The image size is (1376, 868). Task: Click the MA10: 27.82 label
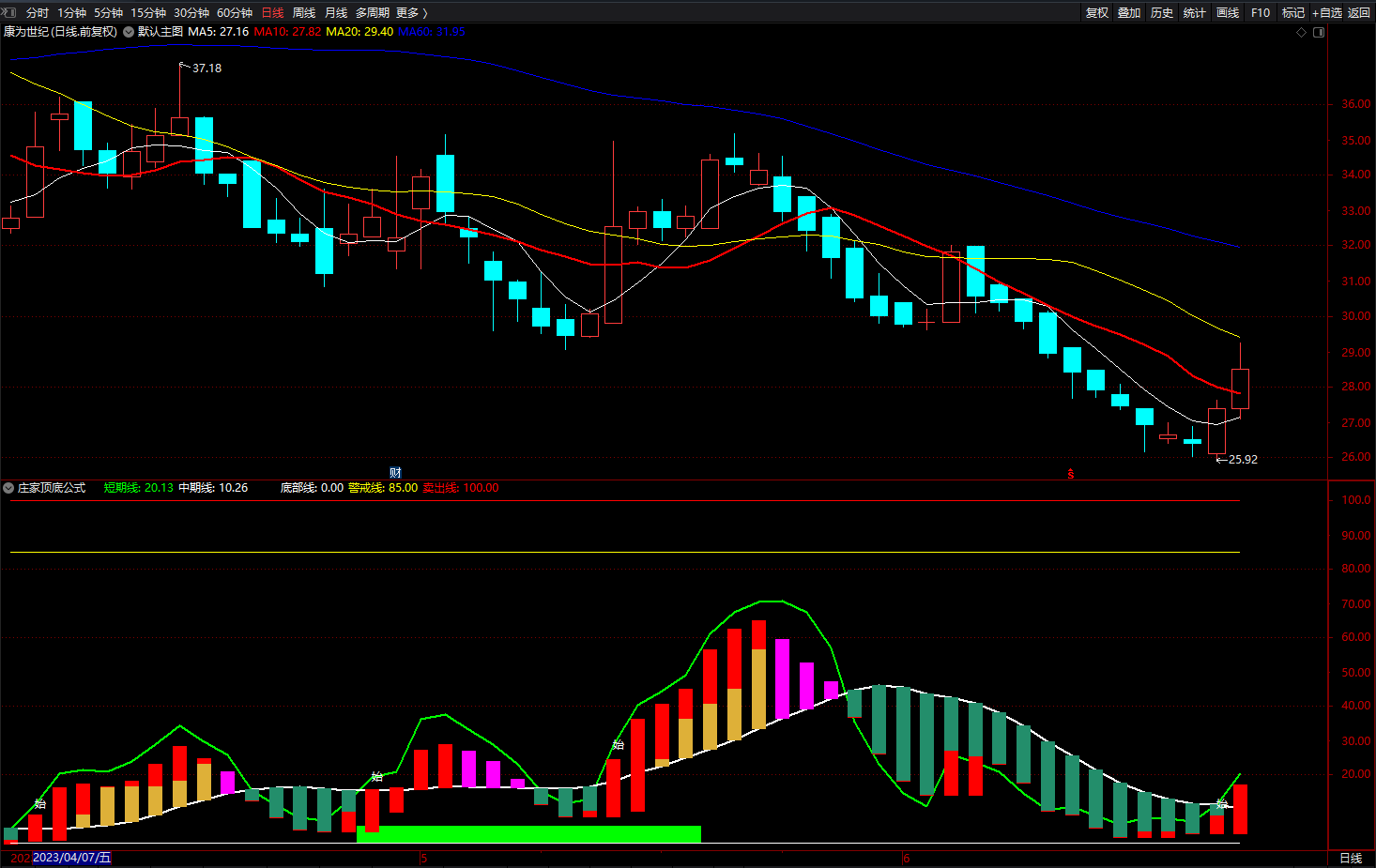287,32
